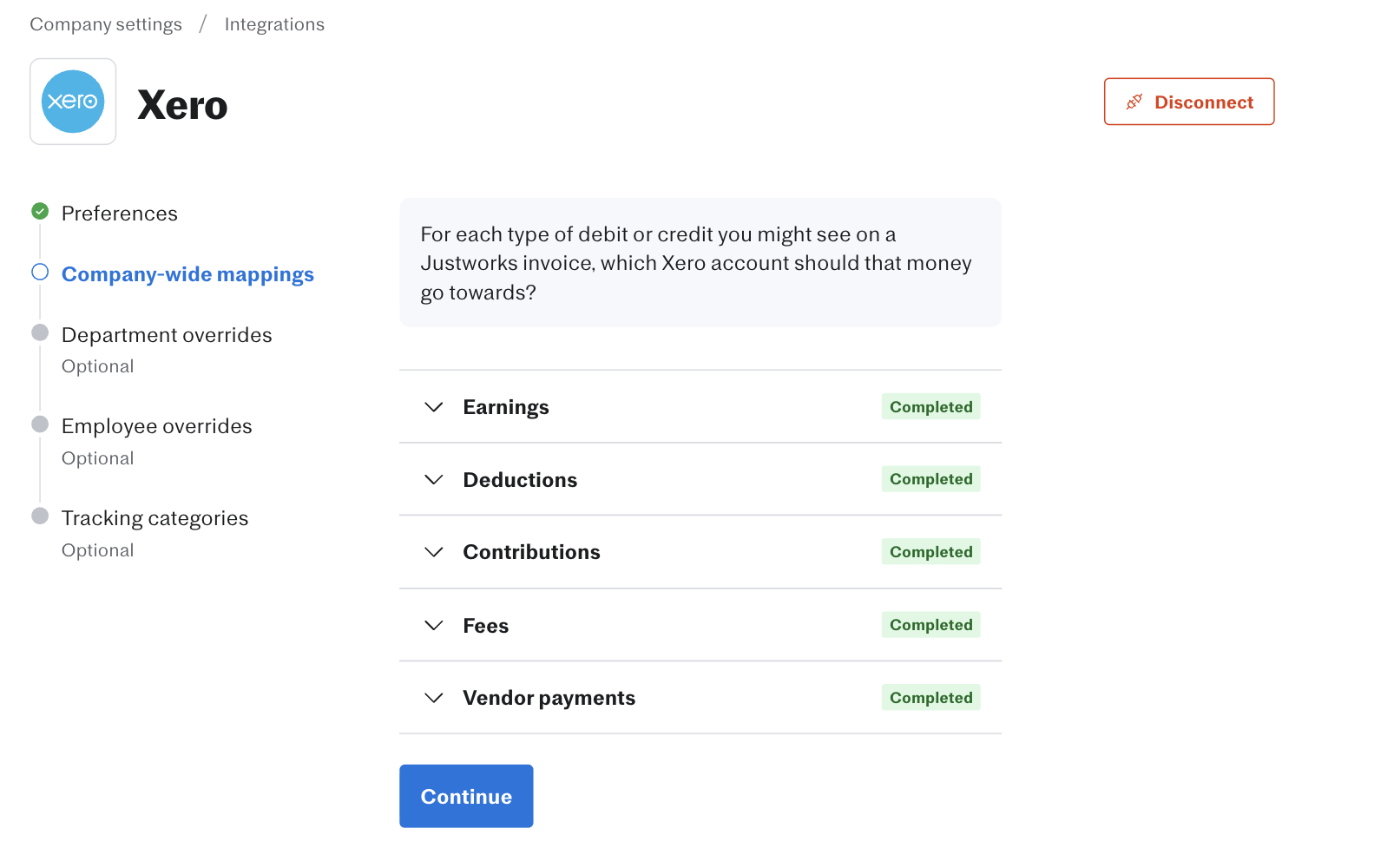Click the Vendor payments section title

click(549, 698)
